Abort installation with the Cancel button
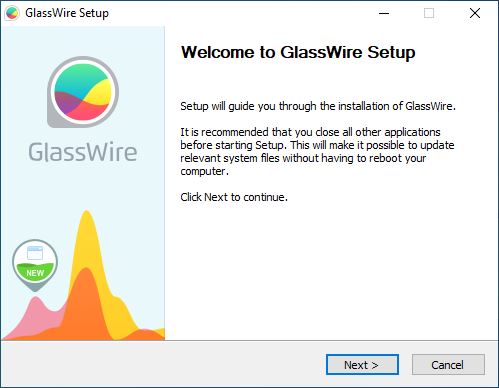Screen dimensions: 499x388 point(448,365)
